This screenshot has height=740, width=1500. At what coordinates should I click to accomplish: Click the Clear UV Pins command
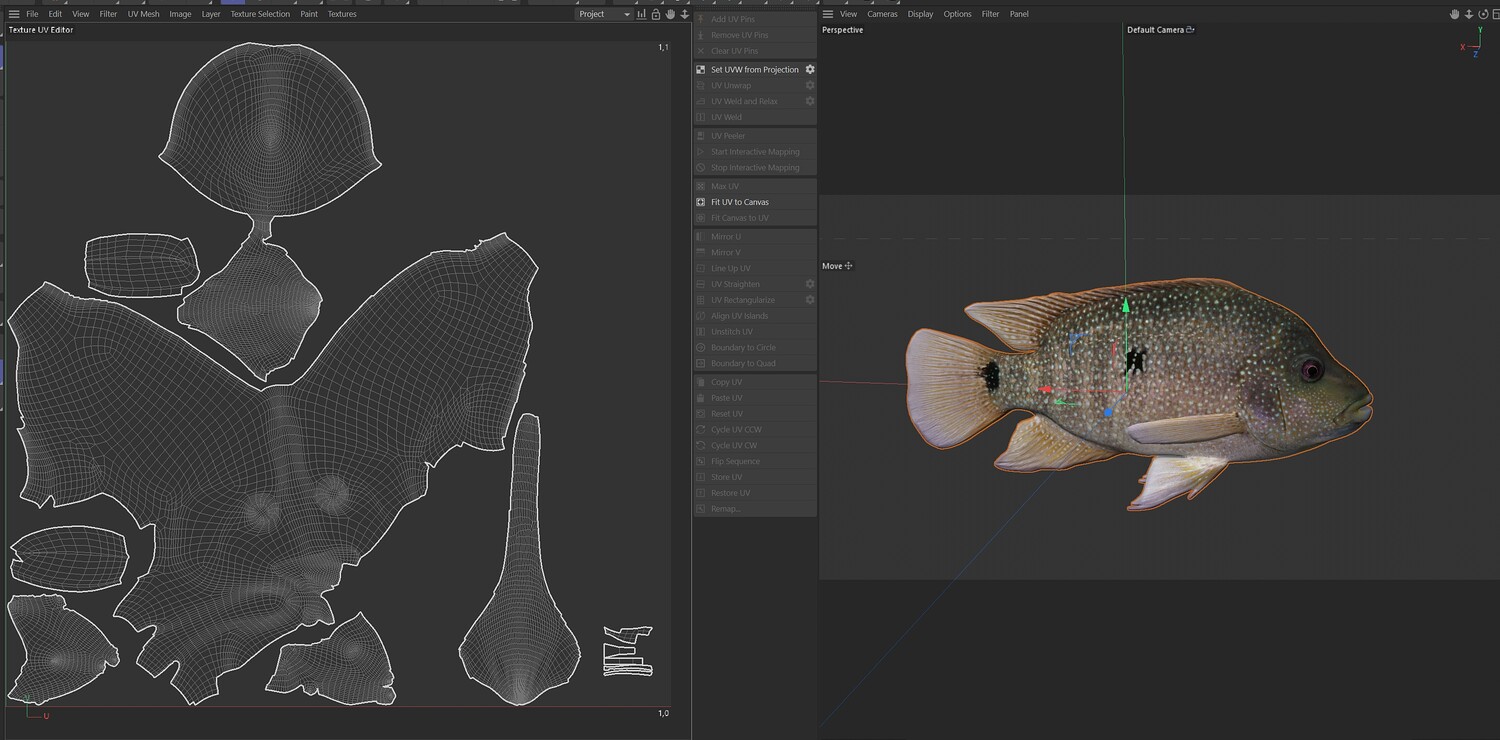755,51
